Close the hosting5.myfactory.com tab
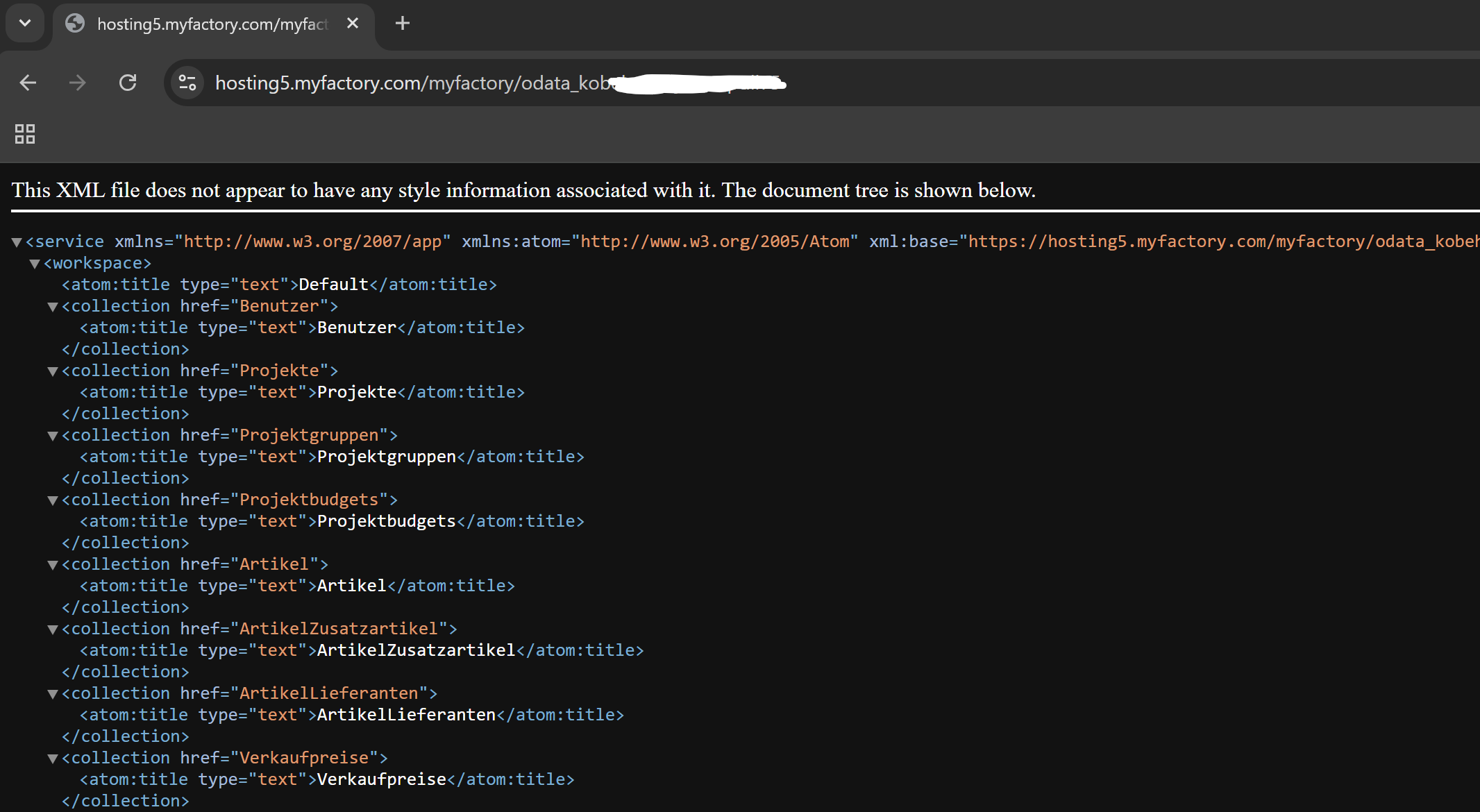Image resolution: width=1480 pixels, height=812 pixels. [353, 24]
